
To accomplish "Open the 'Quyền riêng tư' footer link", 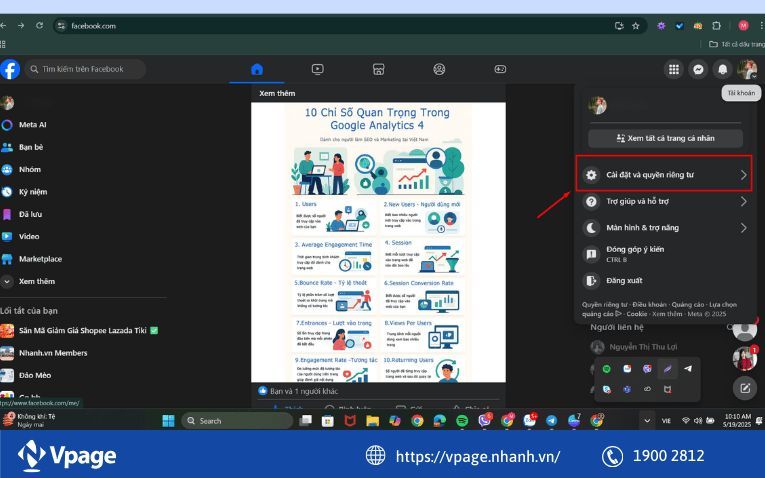I will pos(604,304).
